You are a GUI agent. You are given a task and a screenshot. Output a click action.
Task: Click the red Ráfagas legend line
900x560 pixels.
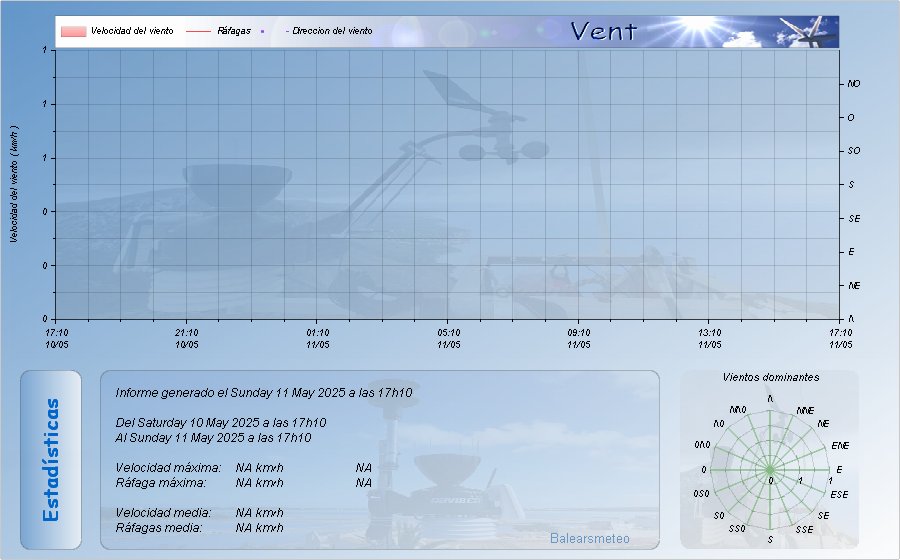pos(199,32)
